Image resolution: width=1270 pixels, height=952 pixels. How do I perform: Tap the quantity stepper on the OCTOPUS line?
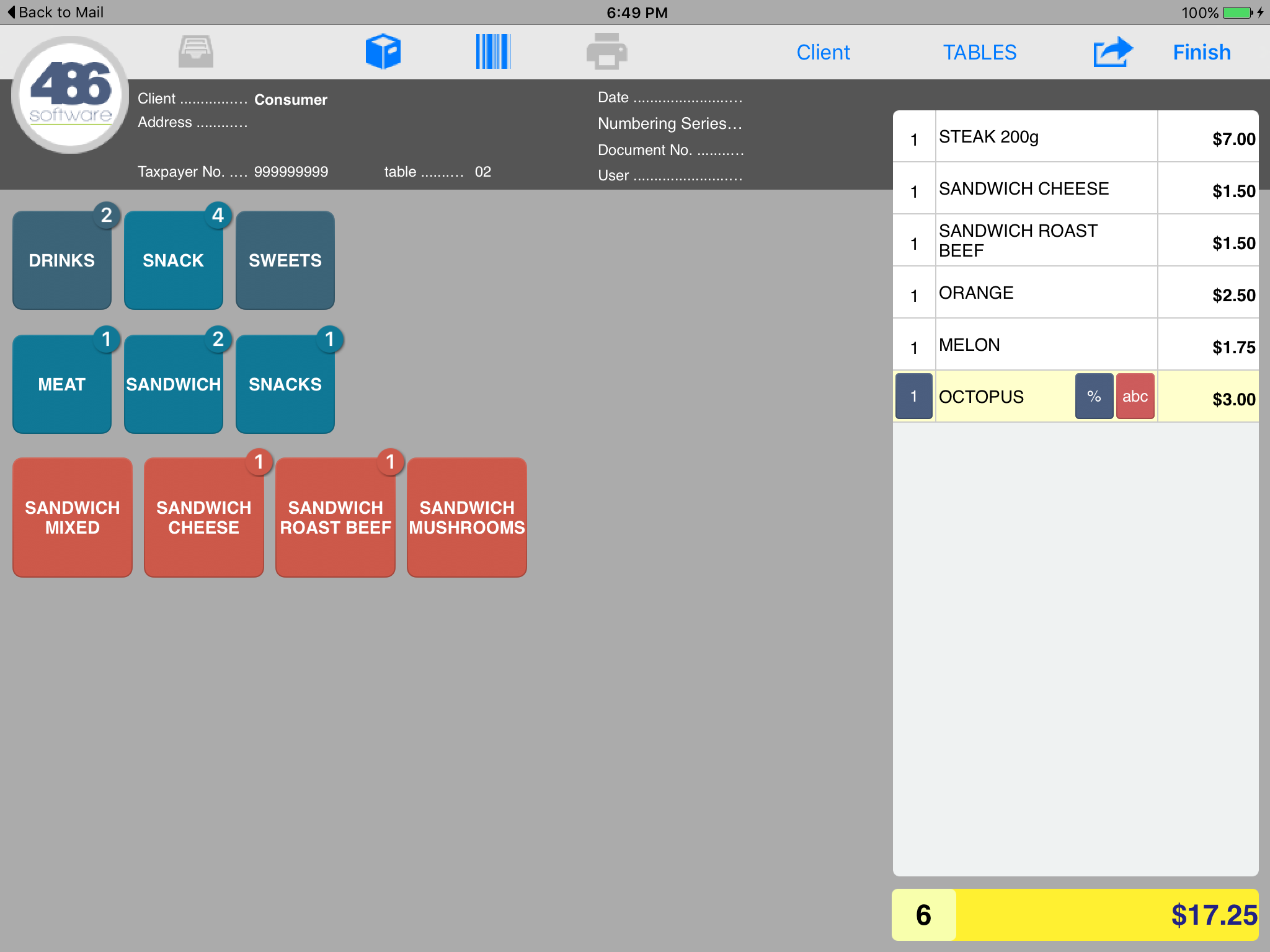(913, 396)
